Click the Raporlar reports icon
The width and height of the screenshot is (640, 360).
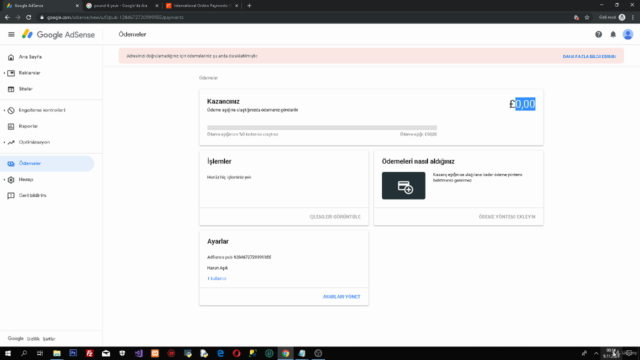tap(11, 127)
